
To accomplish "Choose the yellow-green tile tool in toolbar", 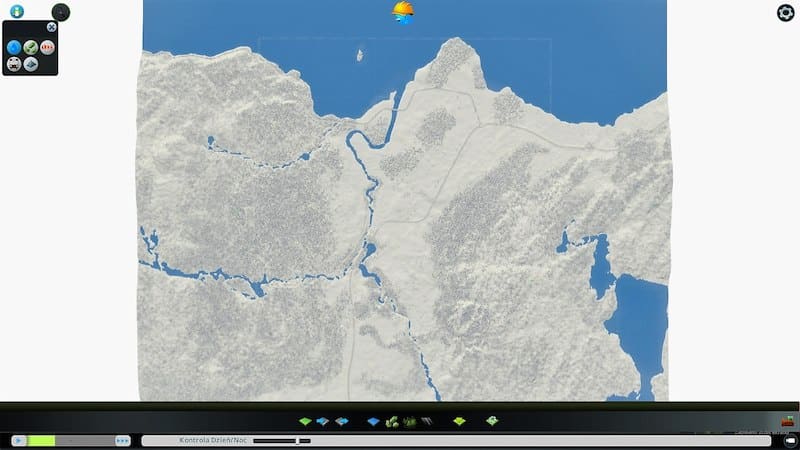I will coord(459,421).
